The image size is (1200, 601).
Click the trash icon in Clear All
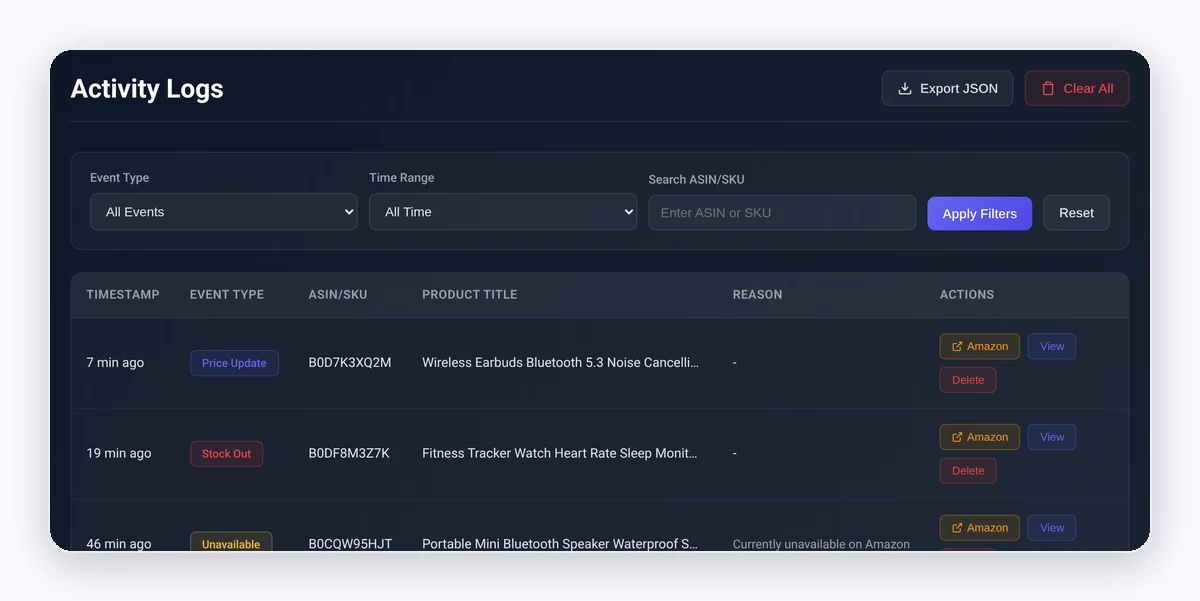pyautogui.click(x=1048, y=88)
